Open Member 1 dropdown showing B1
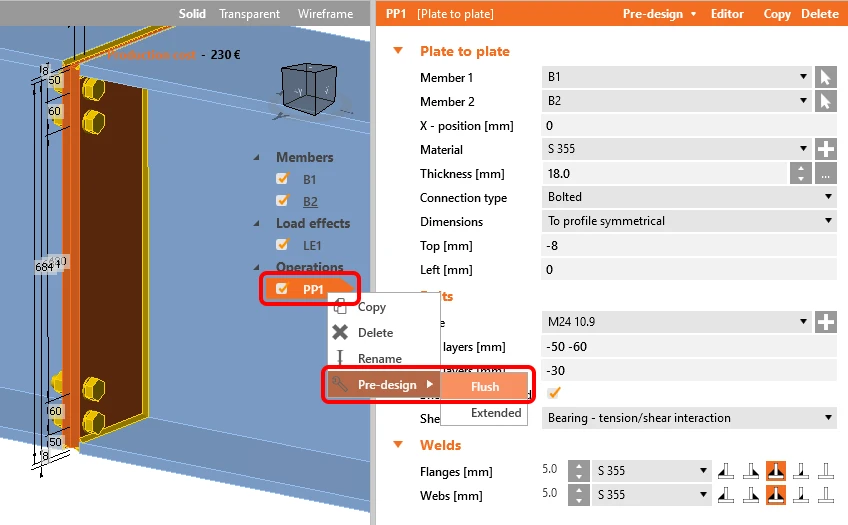The height and width of the screenshot is (525, 848). 677,77
